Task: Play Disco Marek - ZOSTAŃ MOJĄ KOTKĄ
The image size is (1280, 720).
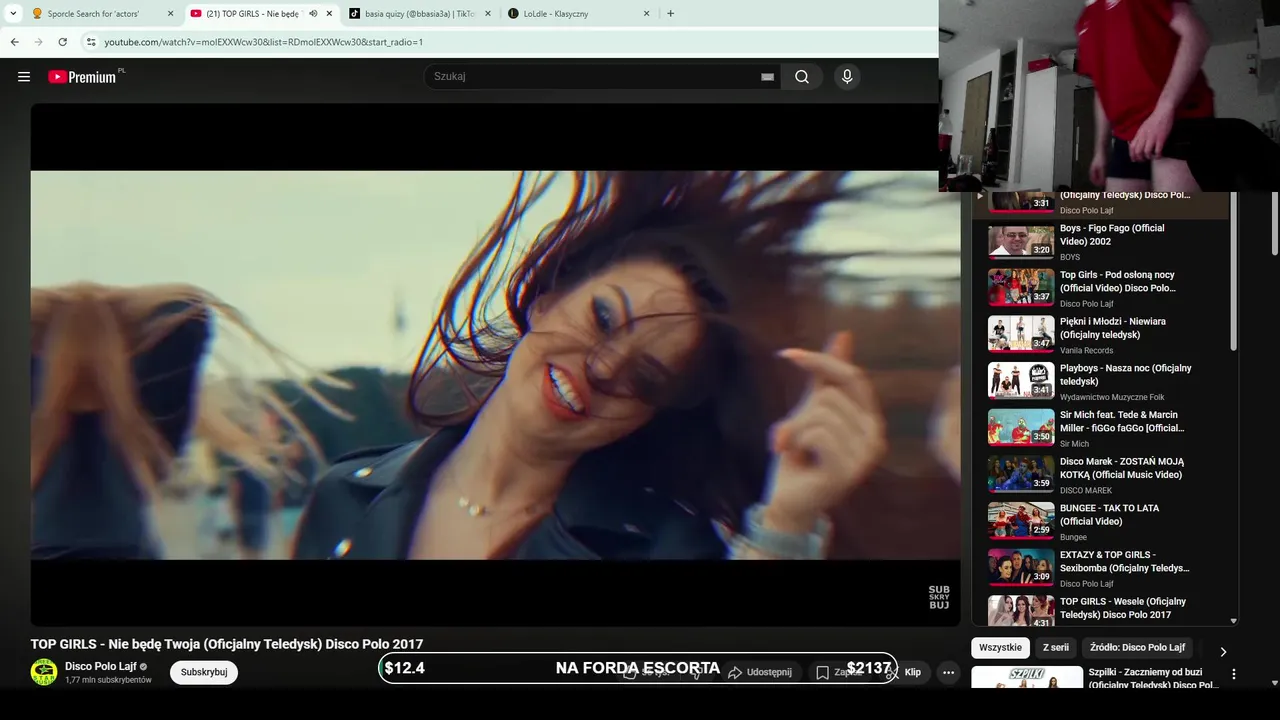Action: pos(1122,468)
